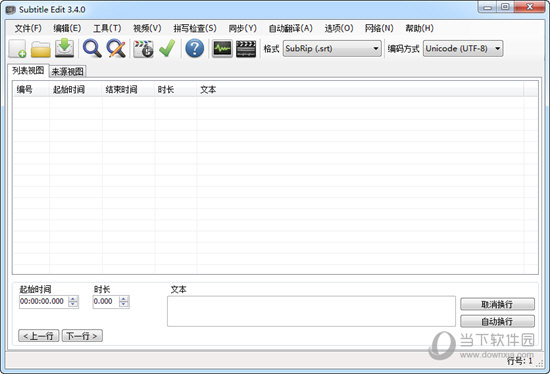Run spell check green checkmark icon
This screenshot has height=374, width=550.
(x=167, y=48)
